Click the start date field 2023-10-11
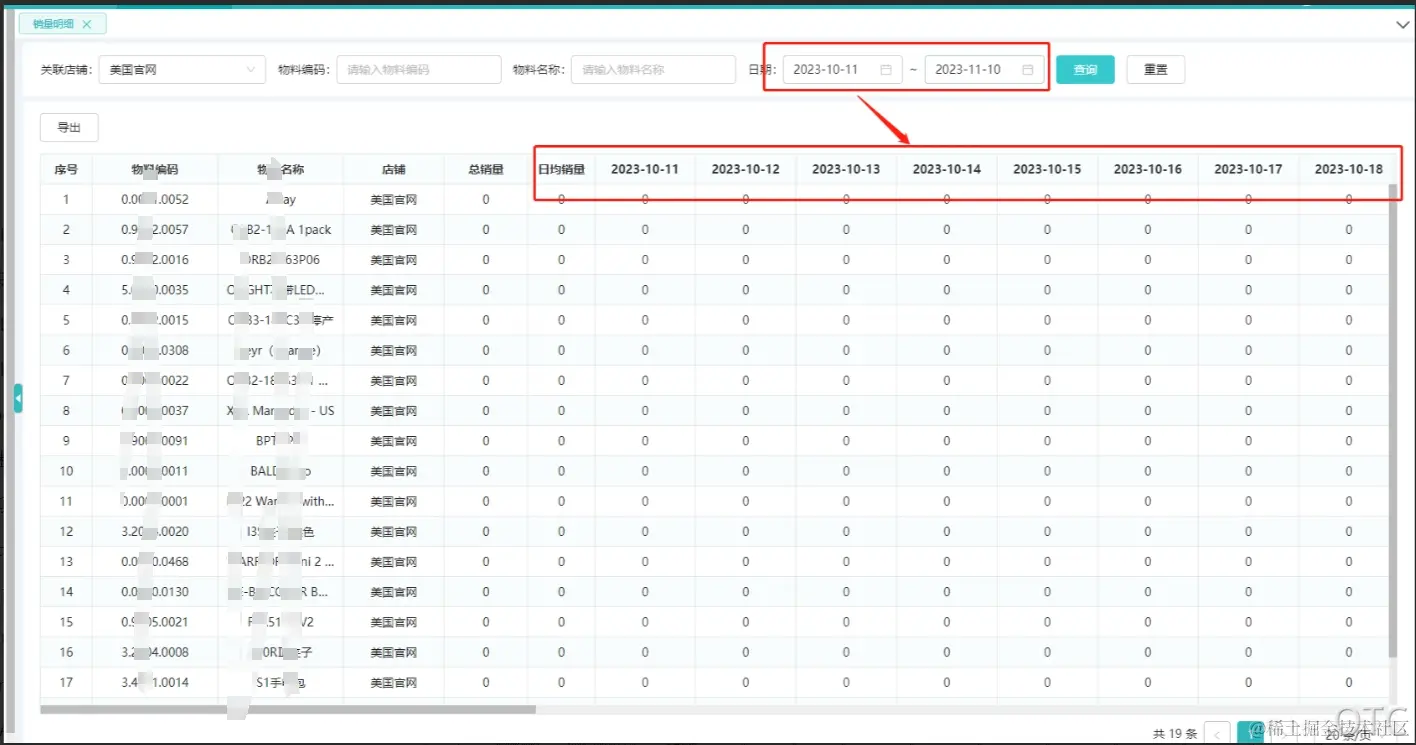This screenshot has width=1416, height=745. [843, 70]
